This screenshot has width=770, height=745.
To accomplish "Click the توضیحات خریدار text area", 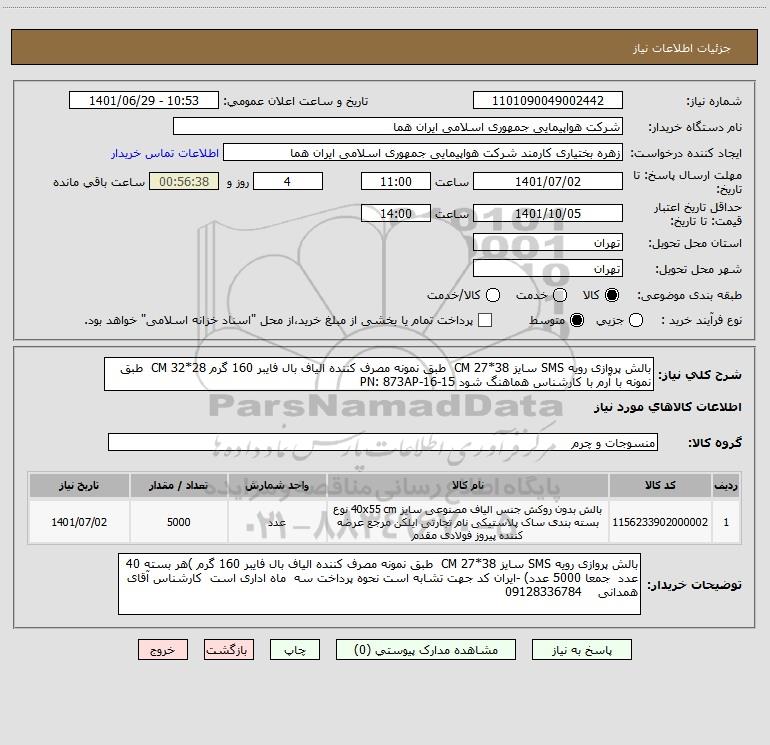I will click(x=379, y=584).
